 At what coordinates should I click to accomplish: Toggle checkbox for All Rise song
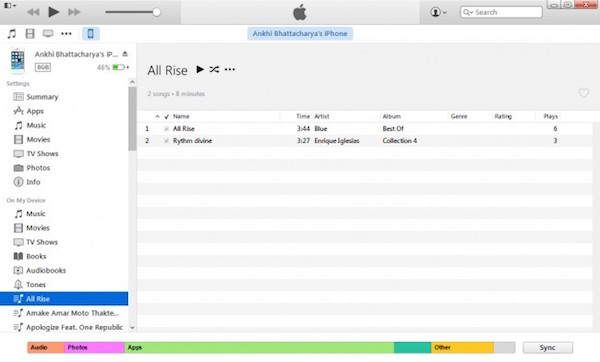tap(166, 129)
